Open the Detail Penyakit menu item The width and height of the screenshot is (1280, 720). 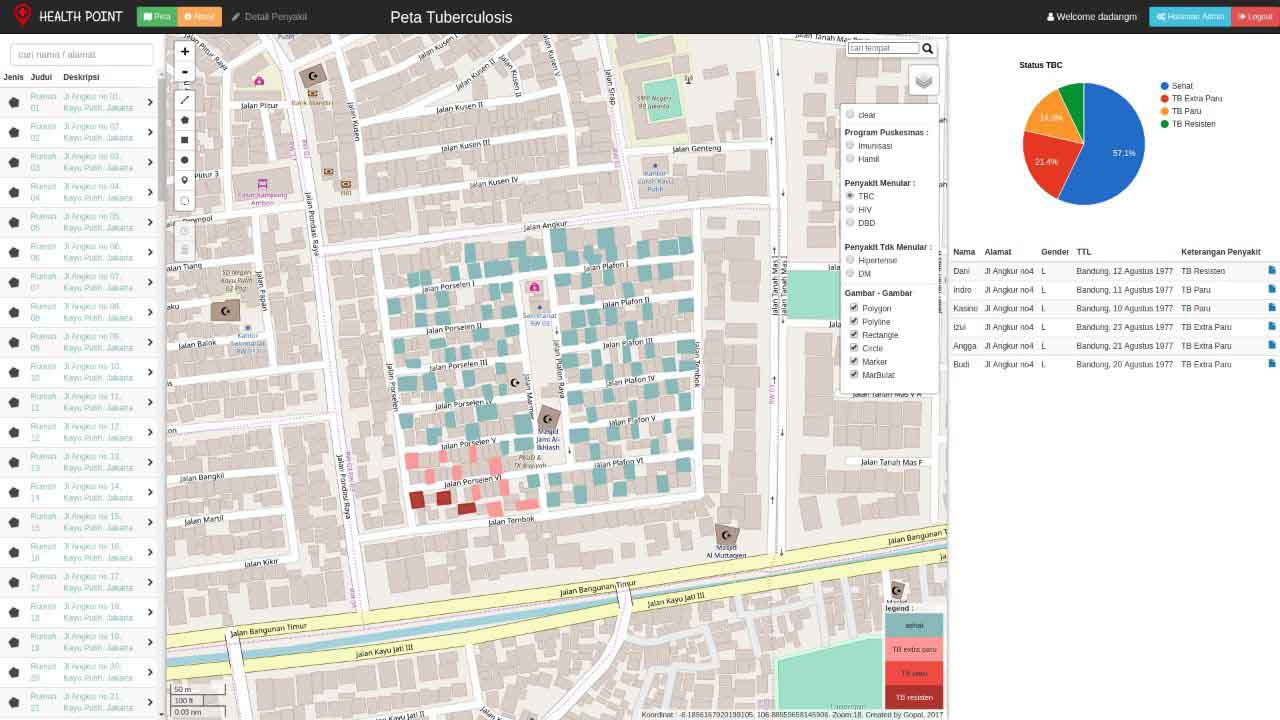coord(269,17)
